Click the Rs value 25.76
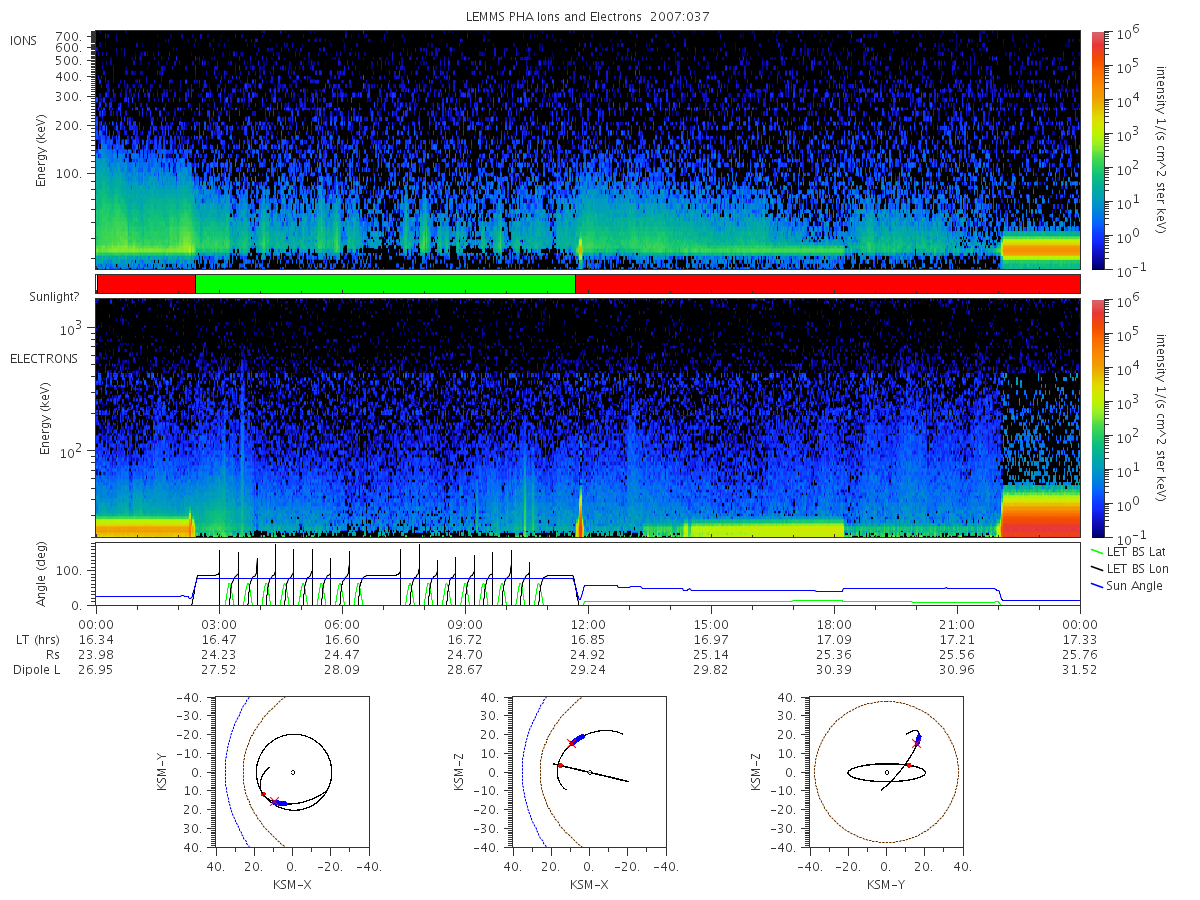This screenshot has width=1200, height=900. (x=1080, y=654)
